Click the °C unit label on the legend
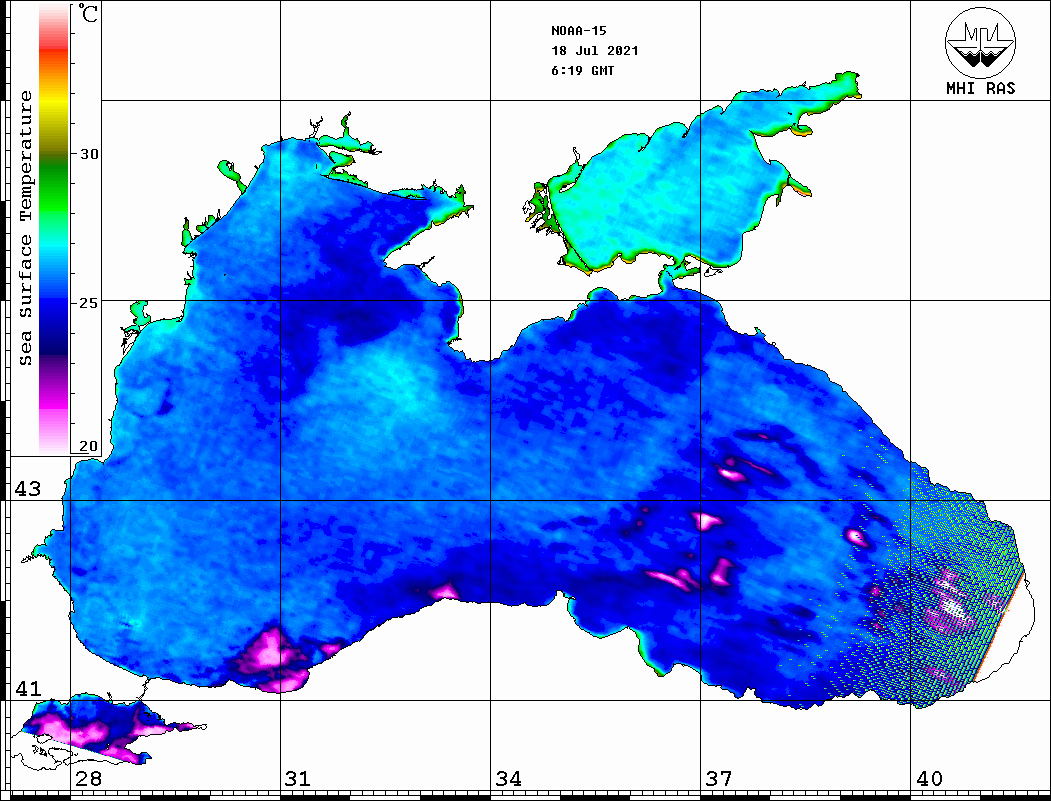The height and width of the screenshot is (801, 1051). point(88,13)
